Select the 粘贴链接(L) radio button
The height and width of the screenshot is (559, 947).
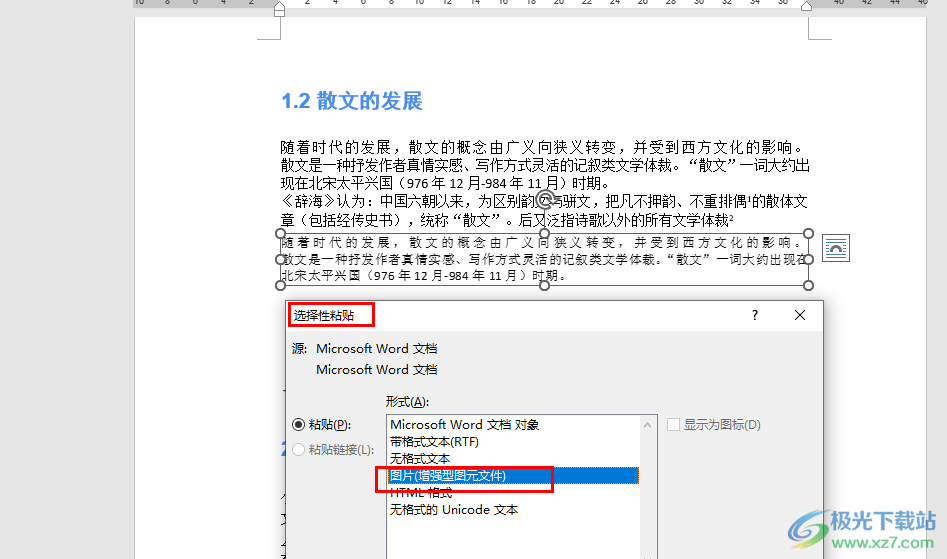click(298, 450)
